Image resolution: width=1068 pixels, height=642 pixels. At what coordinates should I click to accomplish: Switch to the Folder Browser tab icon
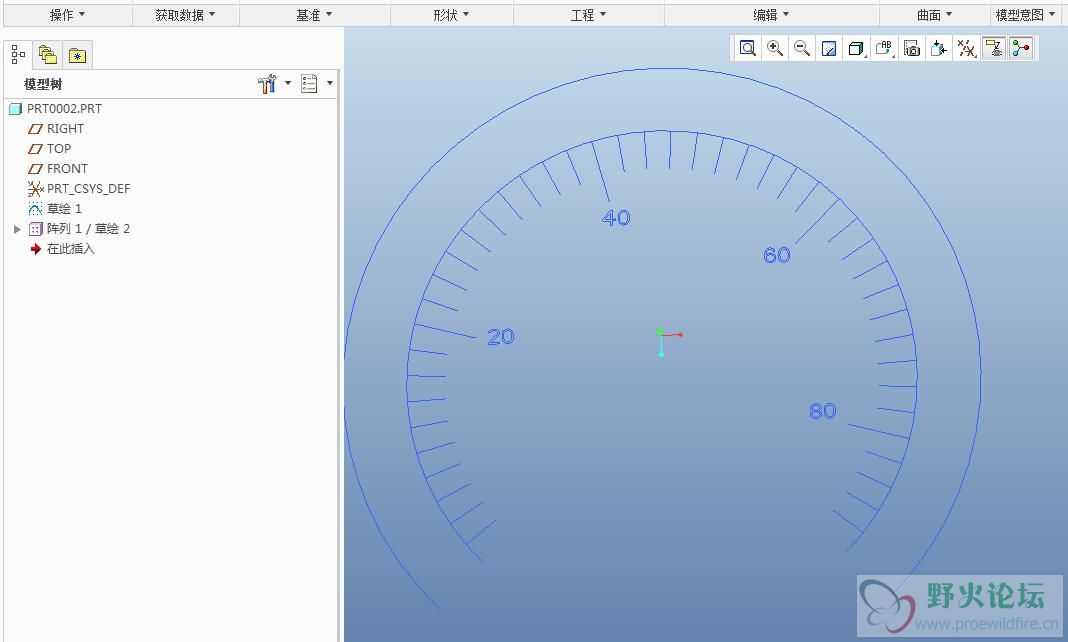(x=48, y=55)
